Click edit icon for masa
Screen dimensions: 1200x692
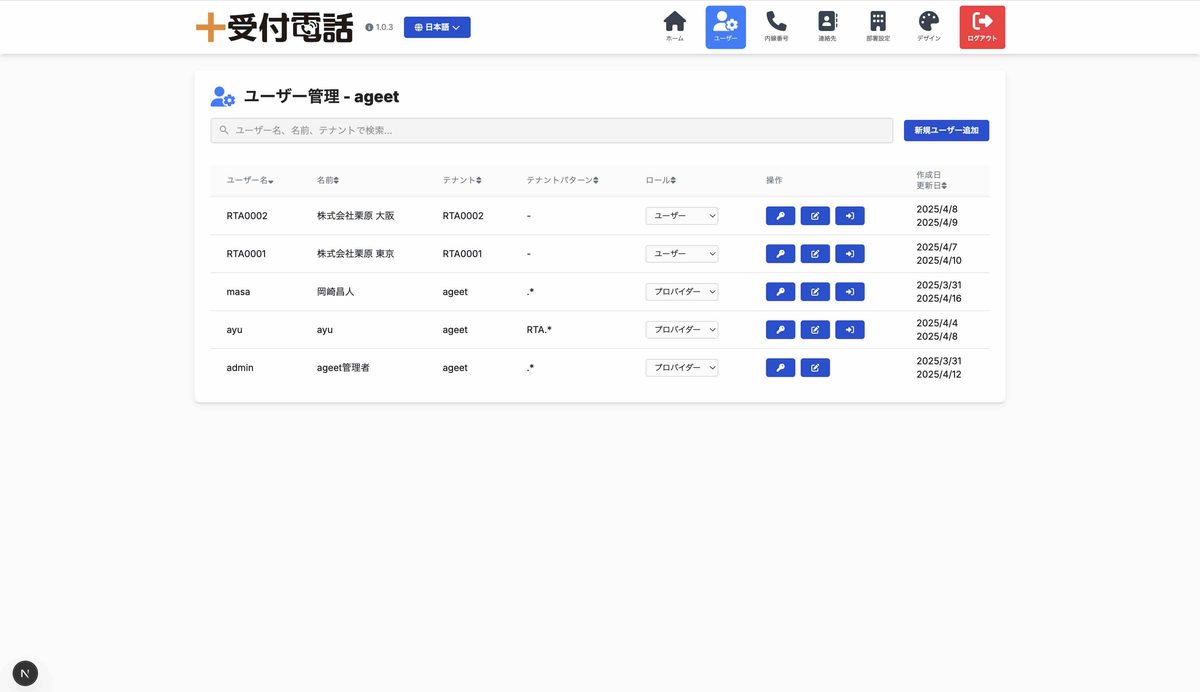click(x=815, y=292)
